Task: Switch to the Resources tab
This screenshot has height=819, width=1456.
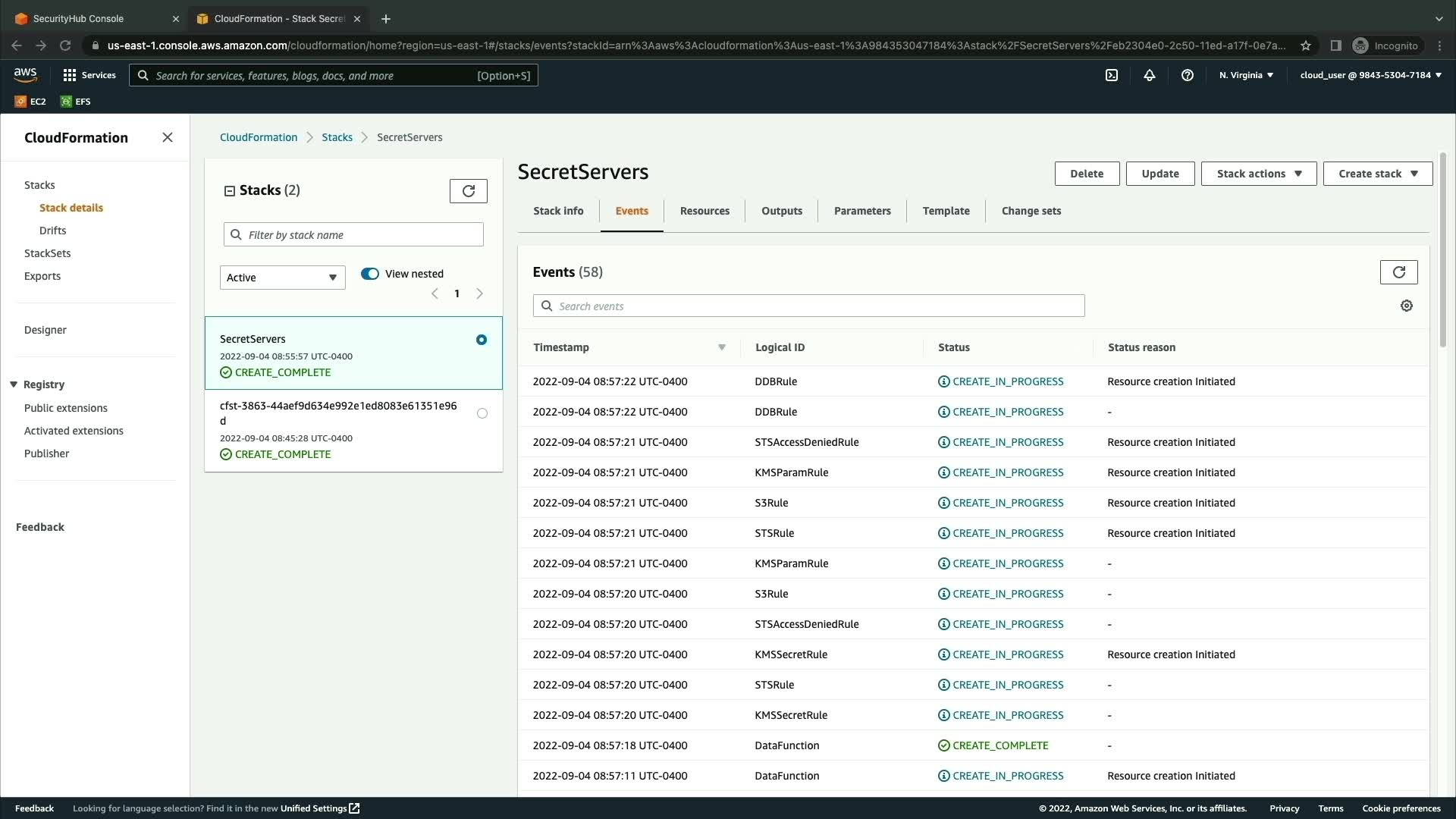Action: pyautogui.click(x=704, y=211)
